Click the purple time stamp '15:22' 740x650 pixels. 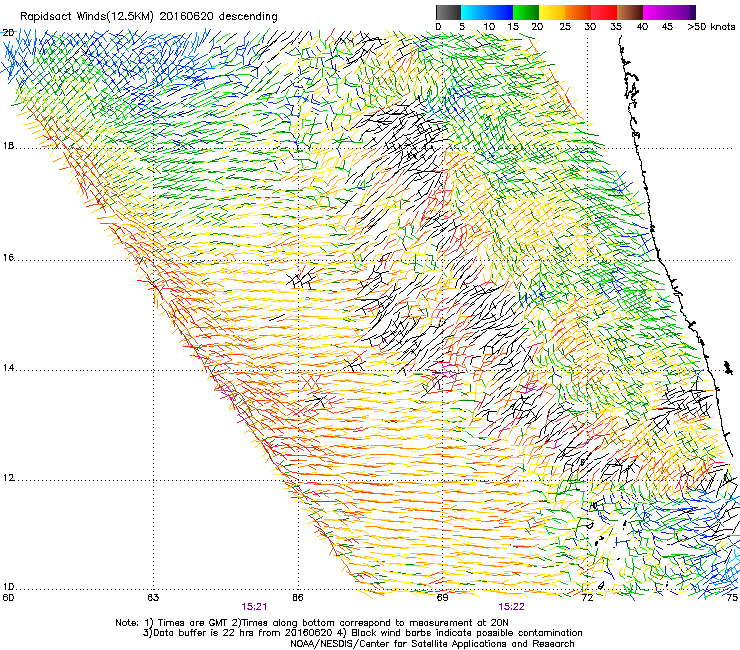512,607
